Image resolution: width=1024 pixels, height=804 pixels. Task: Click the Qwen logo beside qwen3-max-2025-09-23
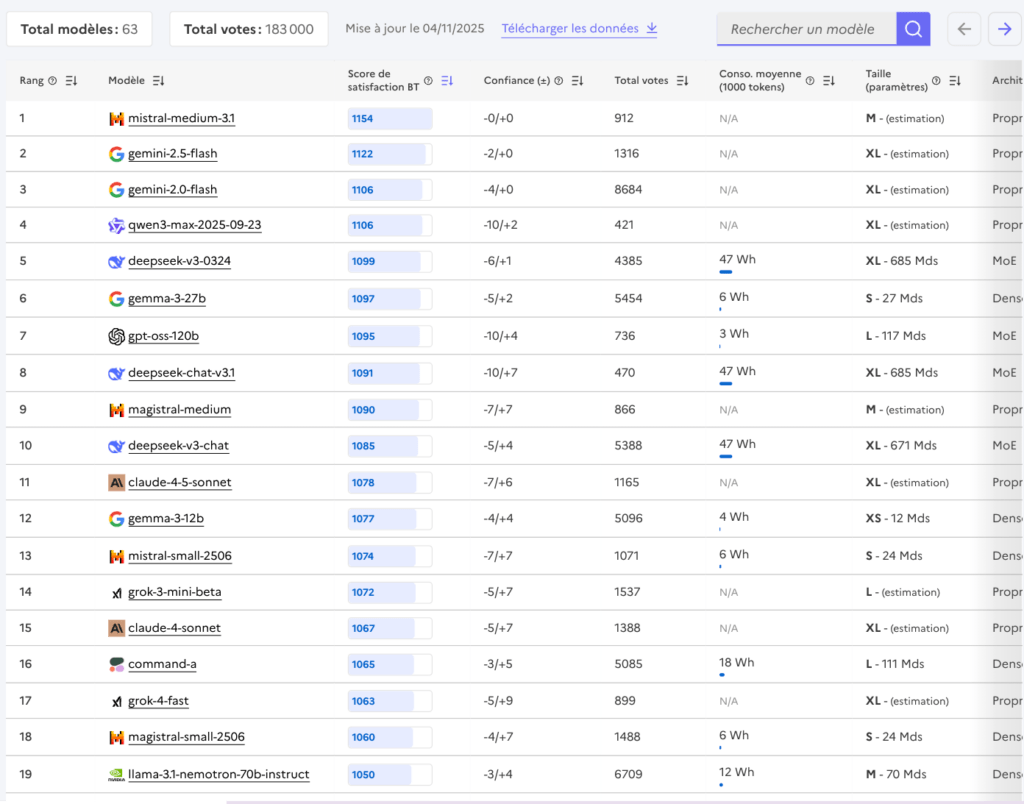point(115,226)
